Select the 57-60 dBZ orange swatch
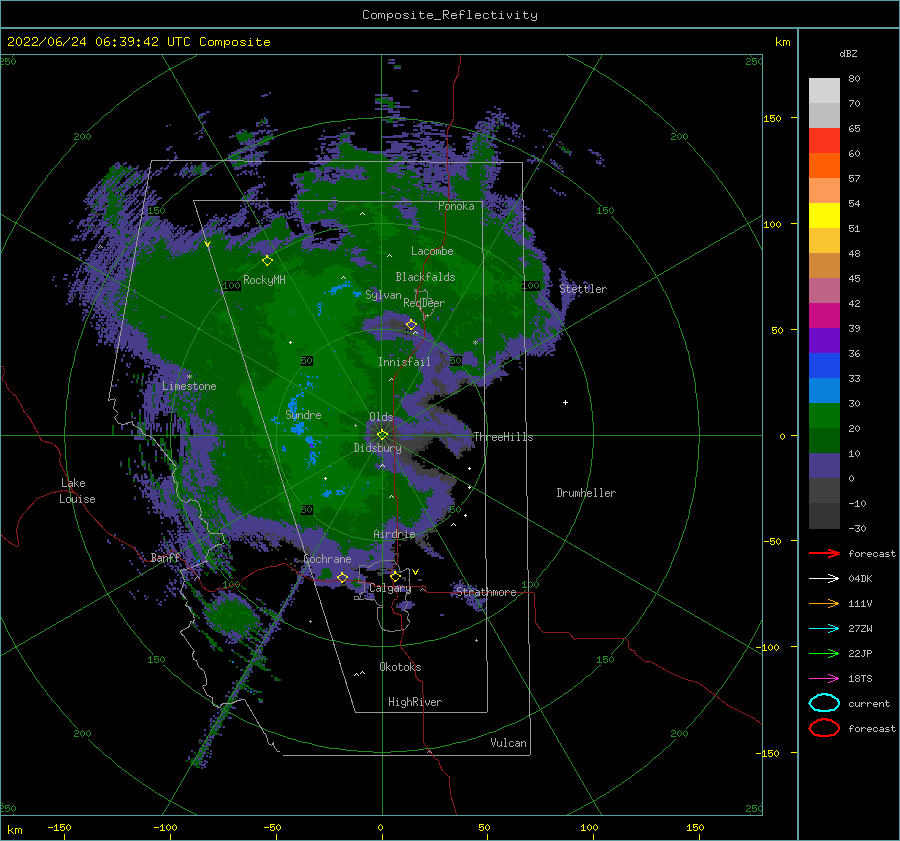This screenshot has width=900, height=841. pos(824,165)
